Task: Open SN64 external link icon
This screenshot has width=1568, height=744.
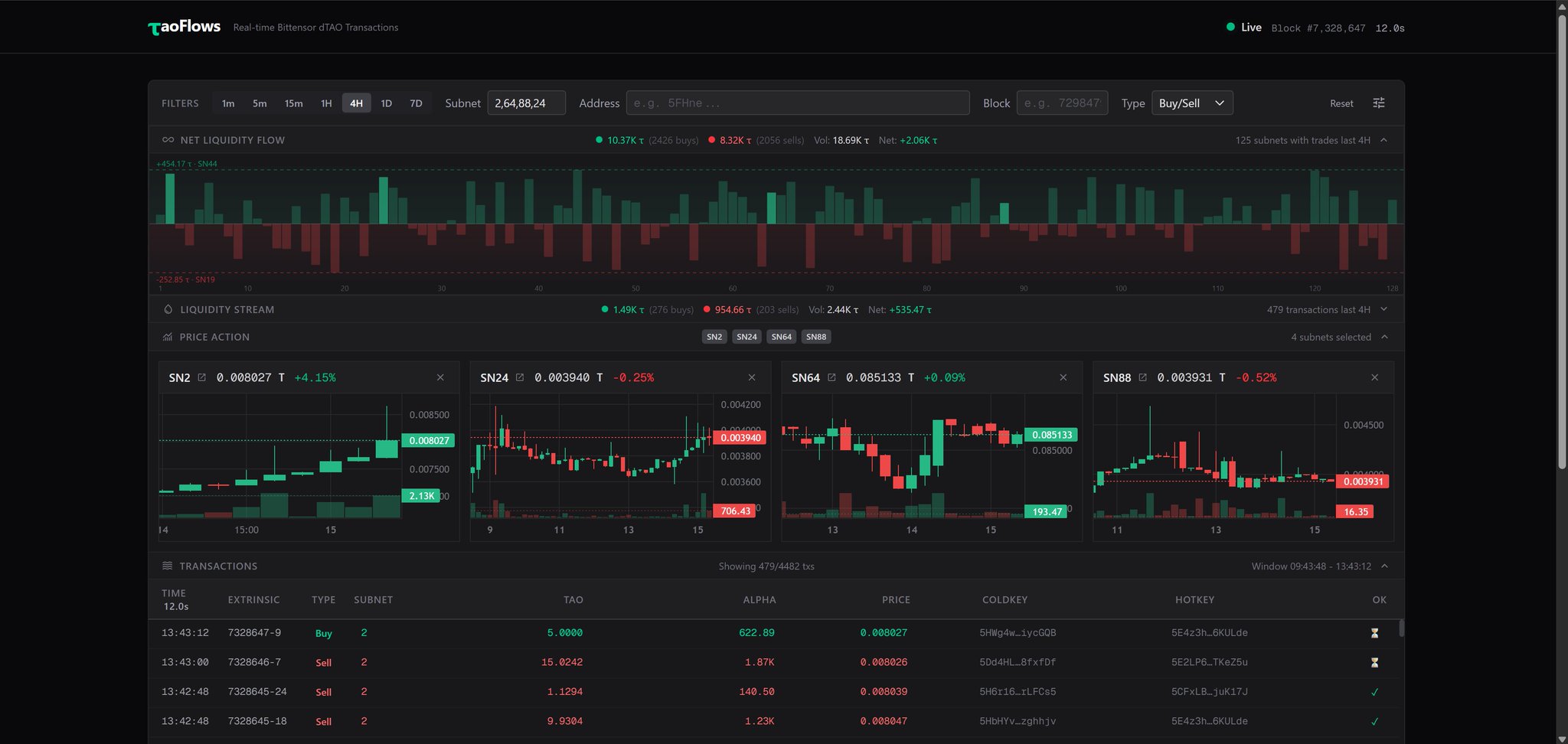Action: pyautogui.click(x=831, y=377)
